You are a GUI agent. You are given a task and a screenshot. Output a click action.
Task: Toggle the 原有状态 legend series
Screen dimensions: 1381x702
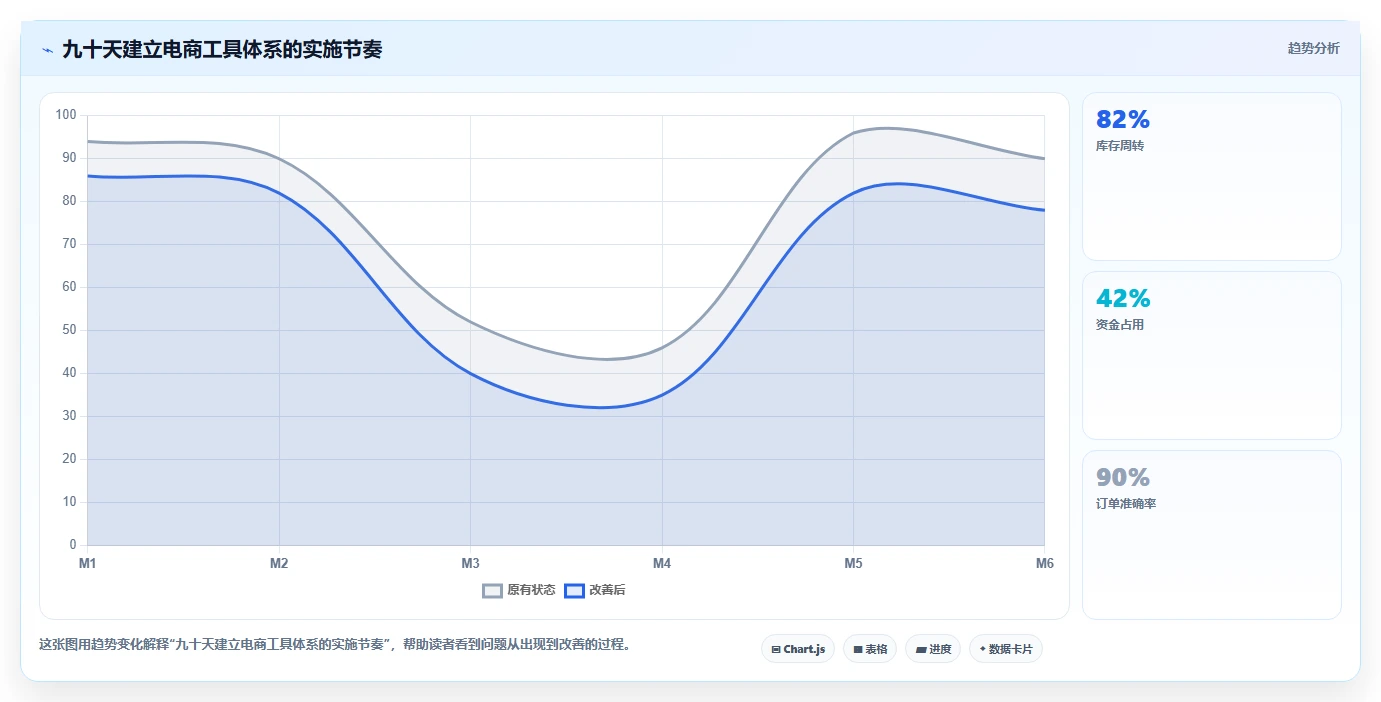point(519,590)
